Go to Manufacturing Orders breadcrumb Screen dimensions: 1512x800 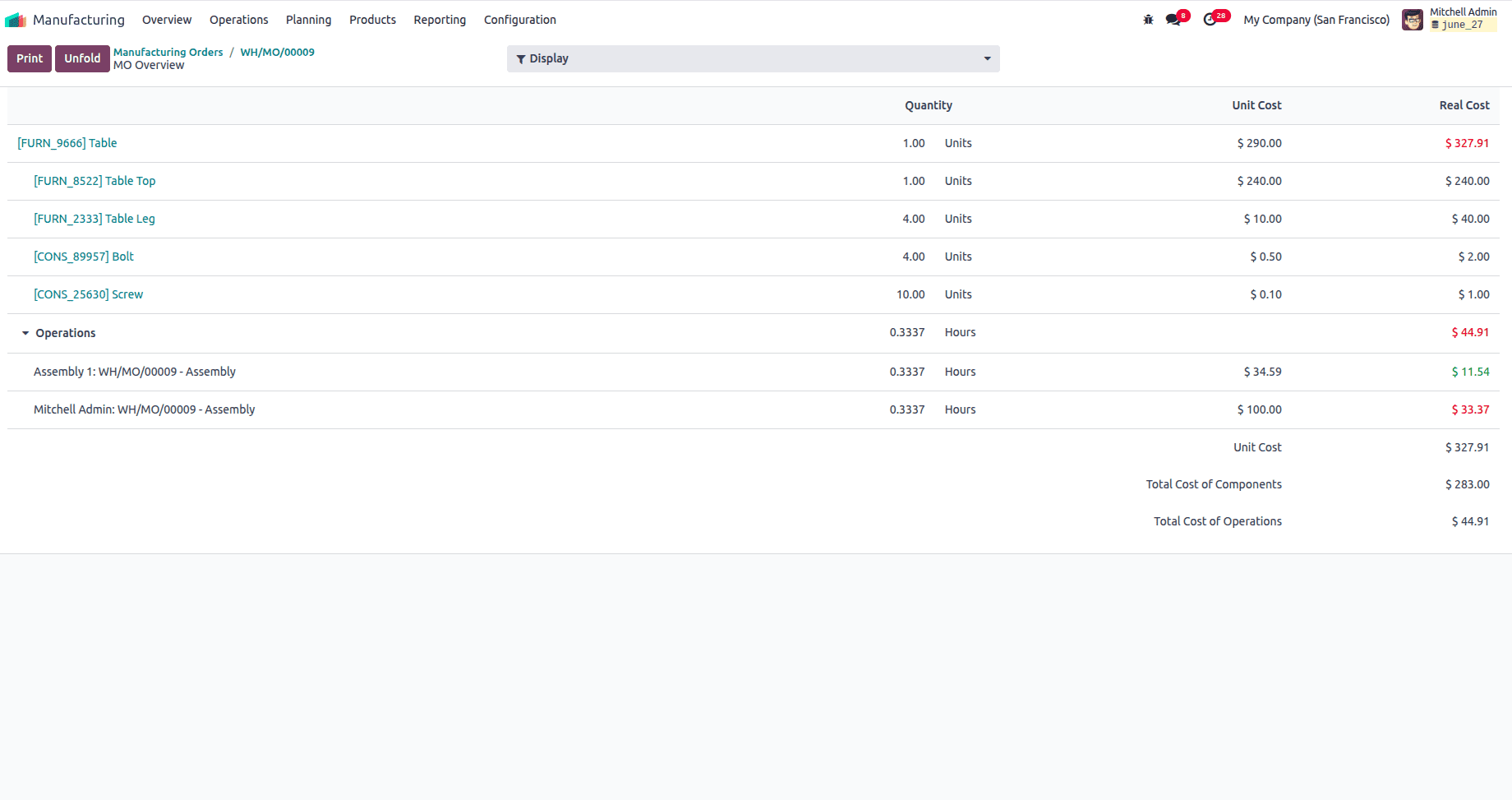[x=168, y=52]
